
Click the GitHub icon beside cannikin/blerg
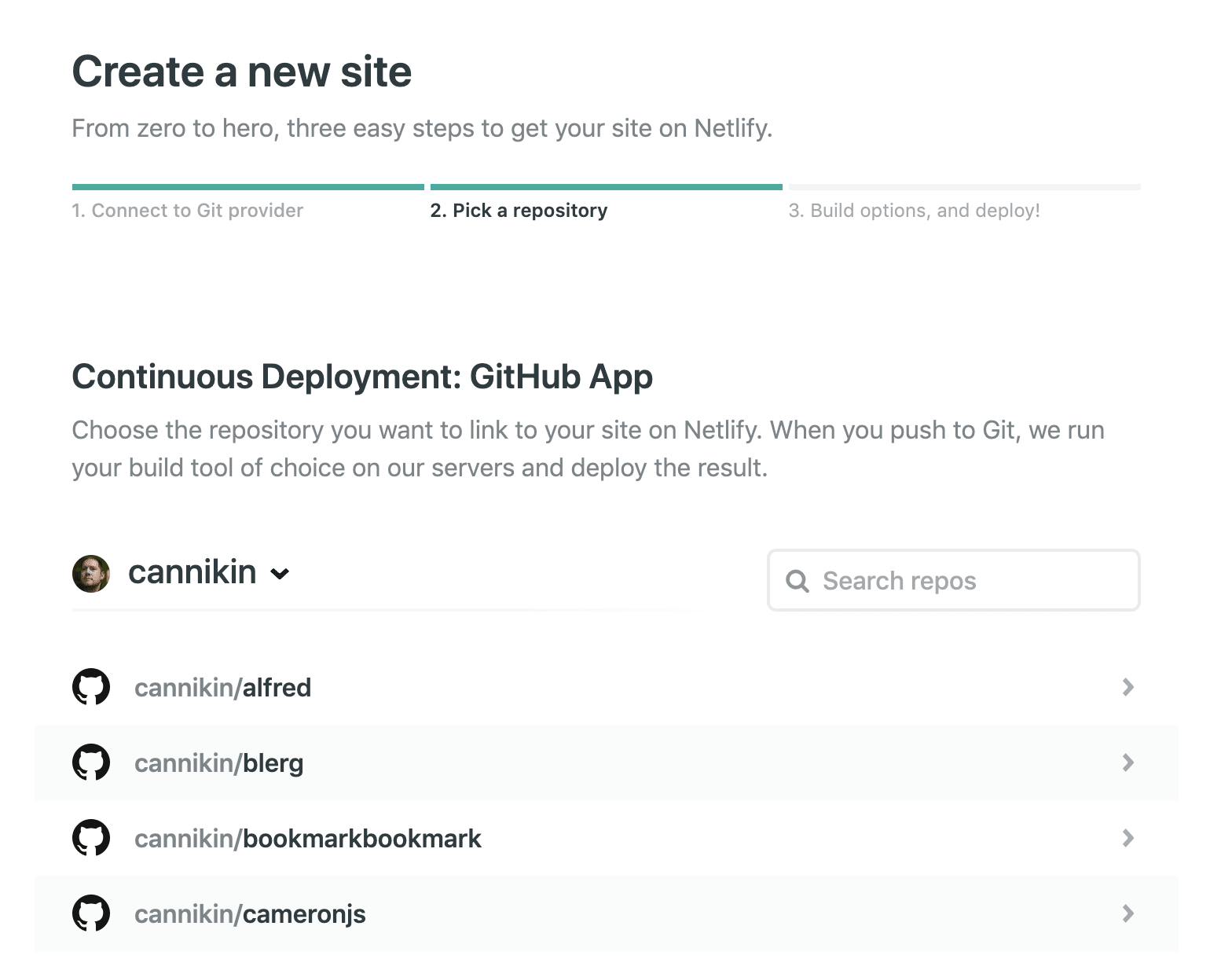(91, 762)
